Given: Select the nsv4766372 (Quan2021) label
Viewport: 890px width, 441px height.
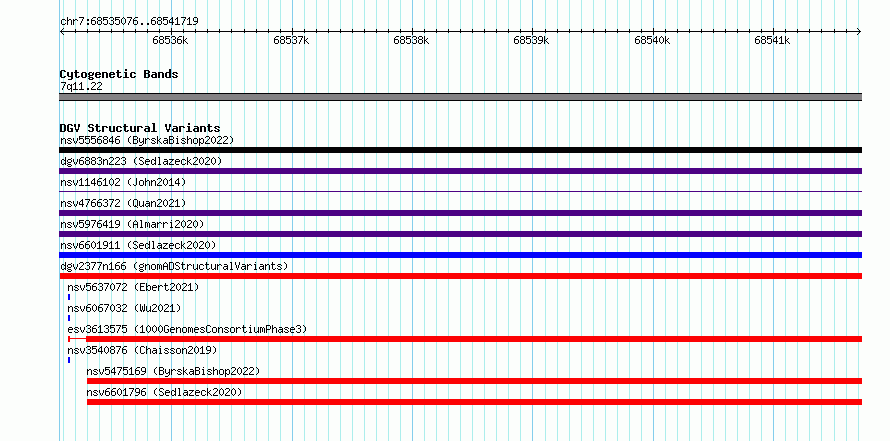Looking at the screenshot, I should [x=123, y=203].
